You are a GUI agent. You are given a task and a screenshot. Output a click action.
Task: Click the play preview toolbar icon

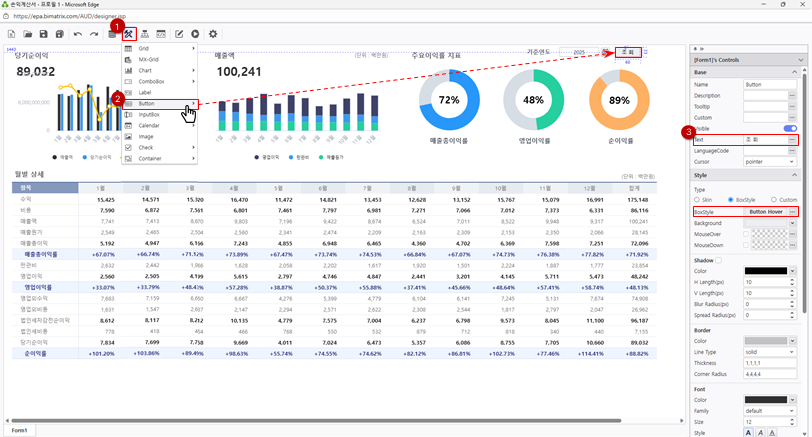tap(194, 34)
